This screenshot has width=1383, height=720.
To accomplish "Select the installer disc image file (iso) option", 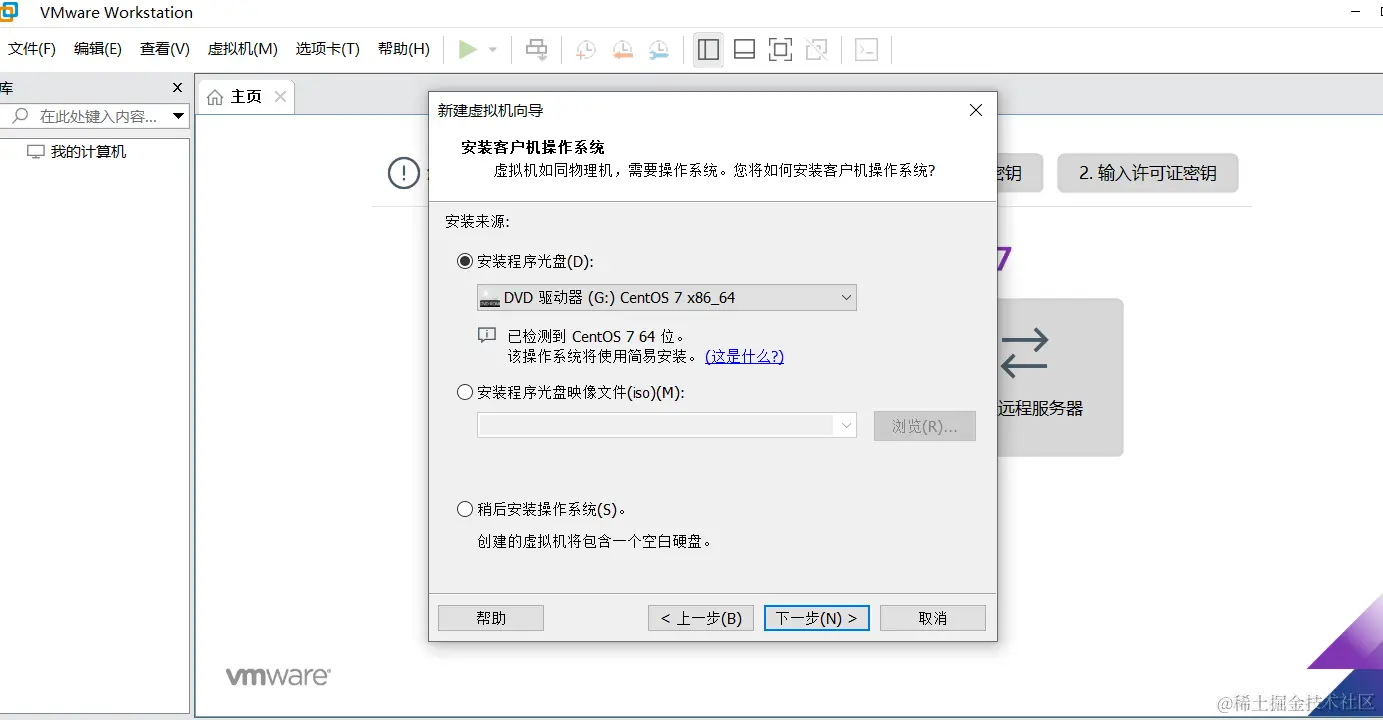I will pos(465,393).
